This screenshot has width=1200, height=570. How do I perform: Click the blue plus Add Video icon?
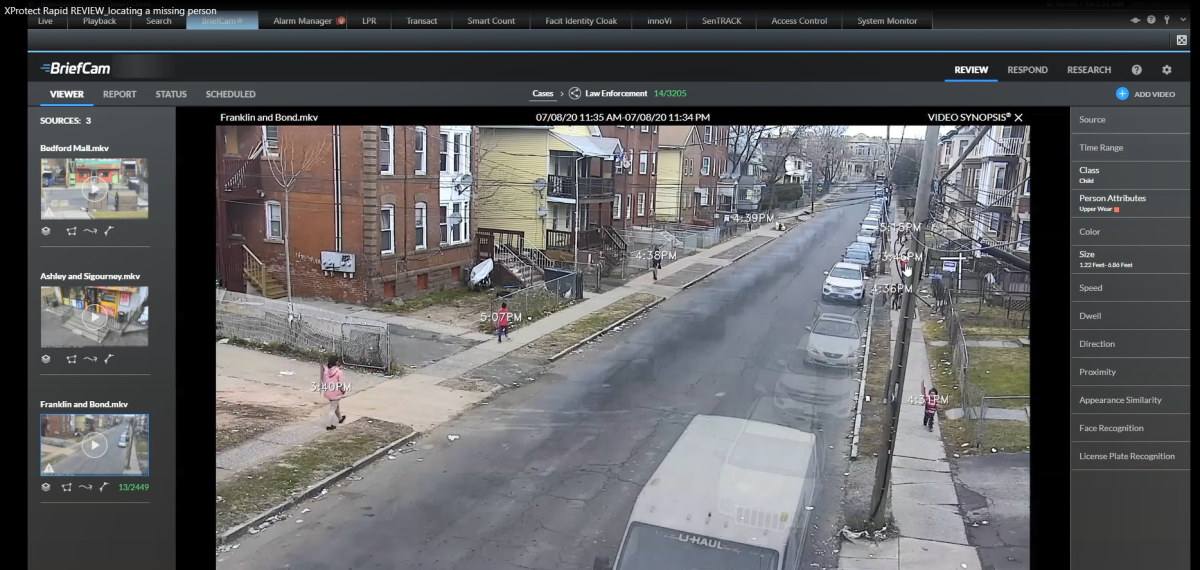point(1122,94)
